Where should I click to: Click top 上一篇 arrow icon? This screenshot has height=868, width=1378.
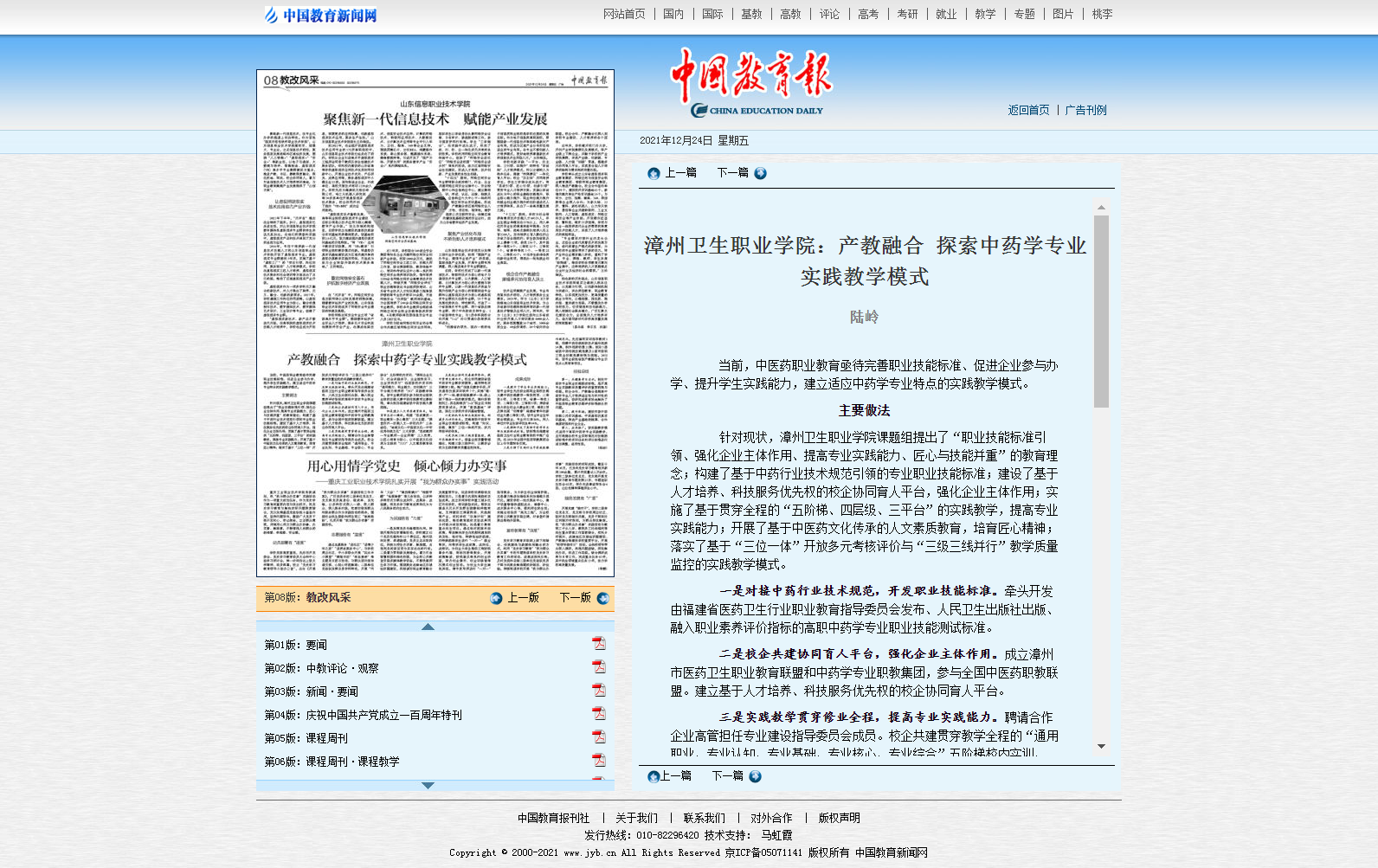point(654,173)
